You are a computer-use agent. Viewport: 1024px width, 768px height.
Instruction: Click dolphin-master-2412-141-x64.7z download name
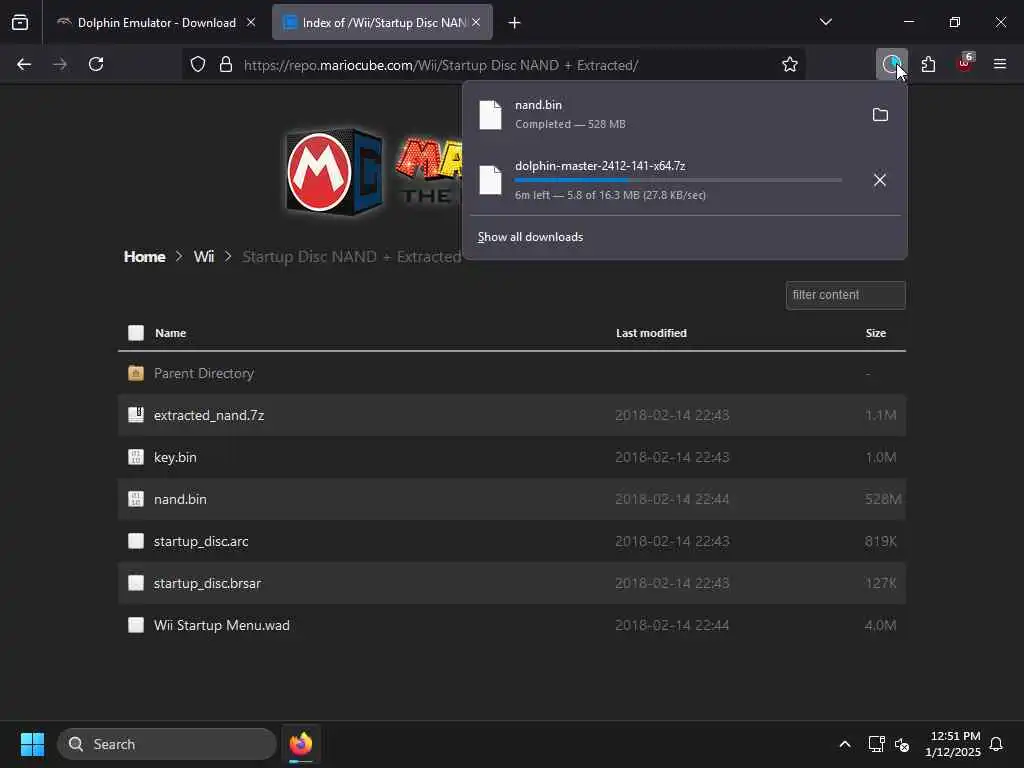click(600, 166)
